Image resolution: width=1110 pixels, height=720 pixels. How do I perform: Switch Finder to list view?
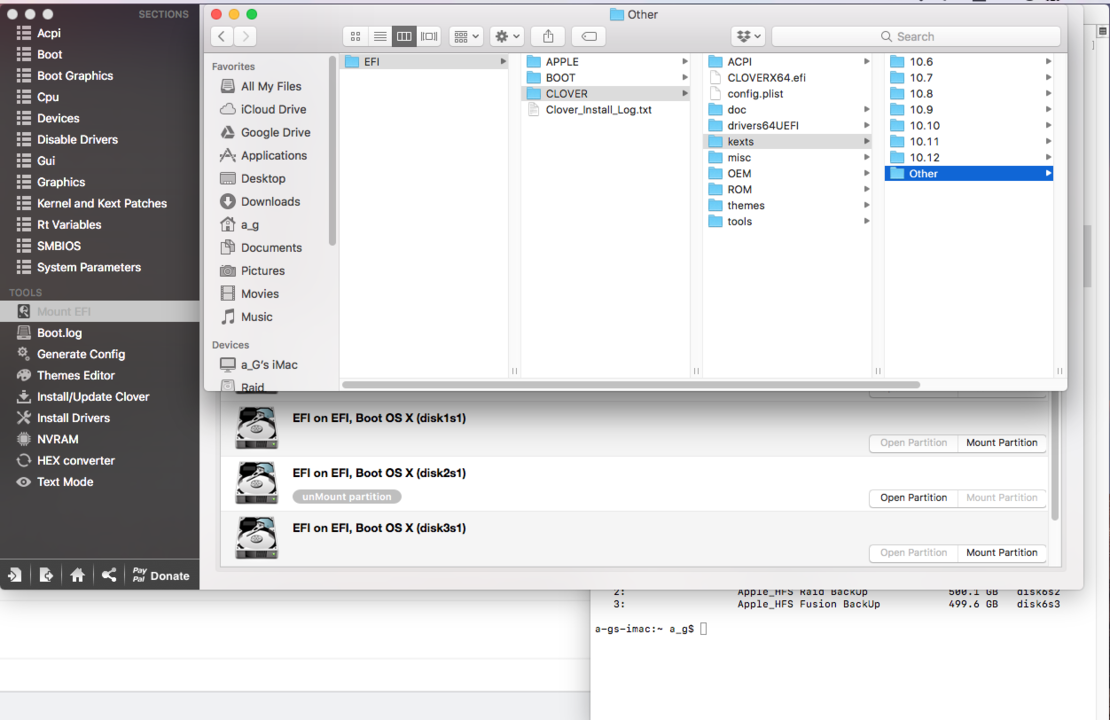tap(380, 36)
